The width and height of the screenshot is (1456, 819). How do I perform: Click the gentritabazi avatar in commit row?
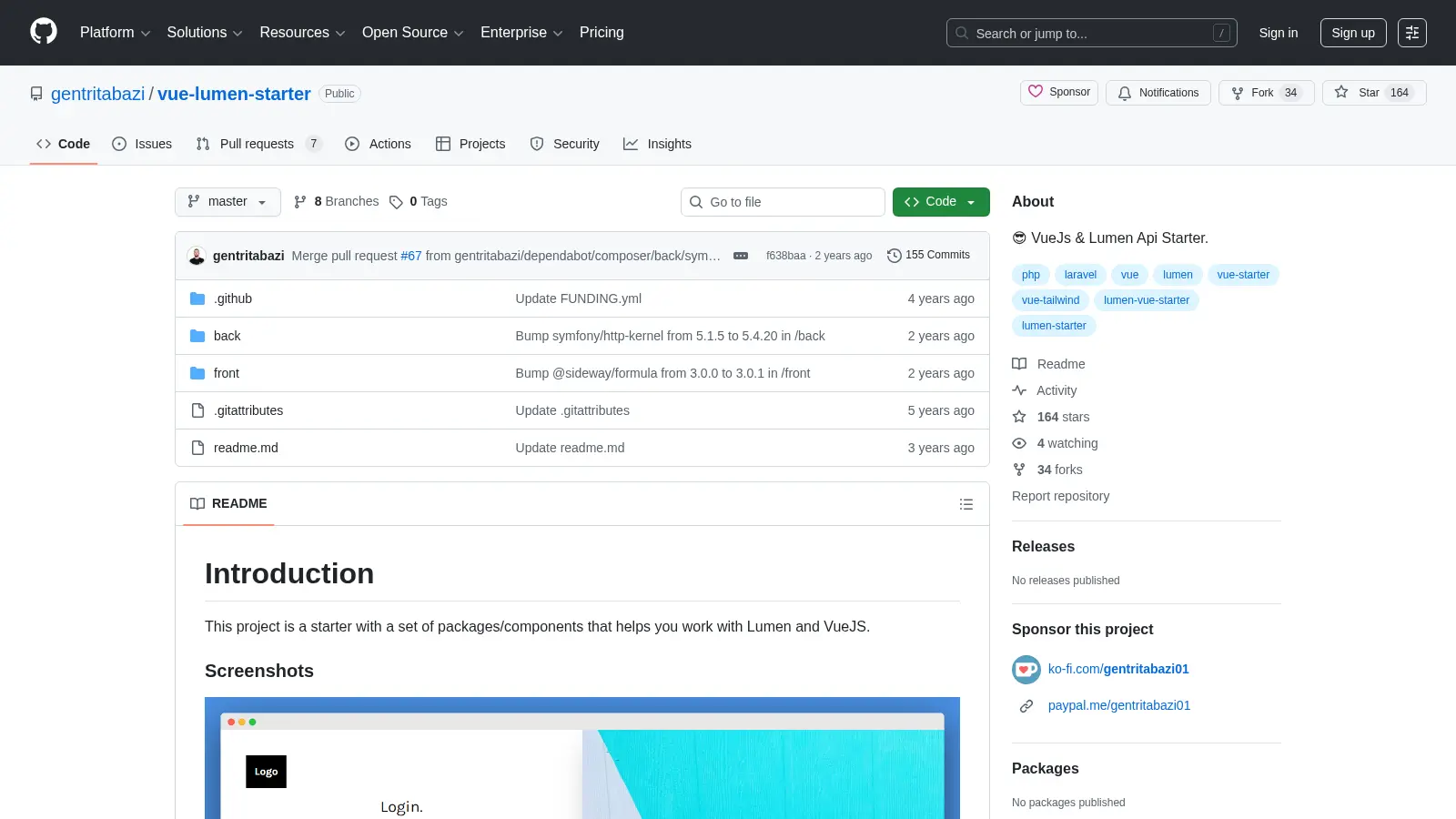point(197,256)
